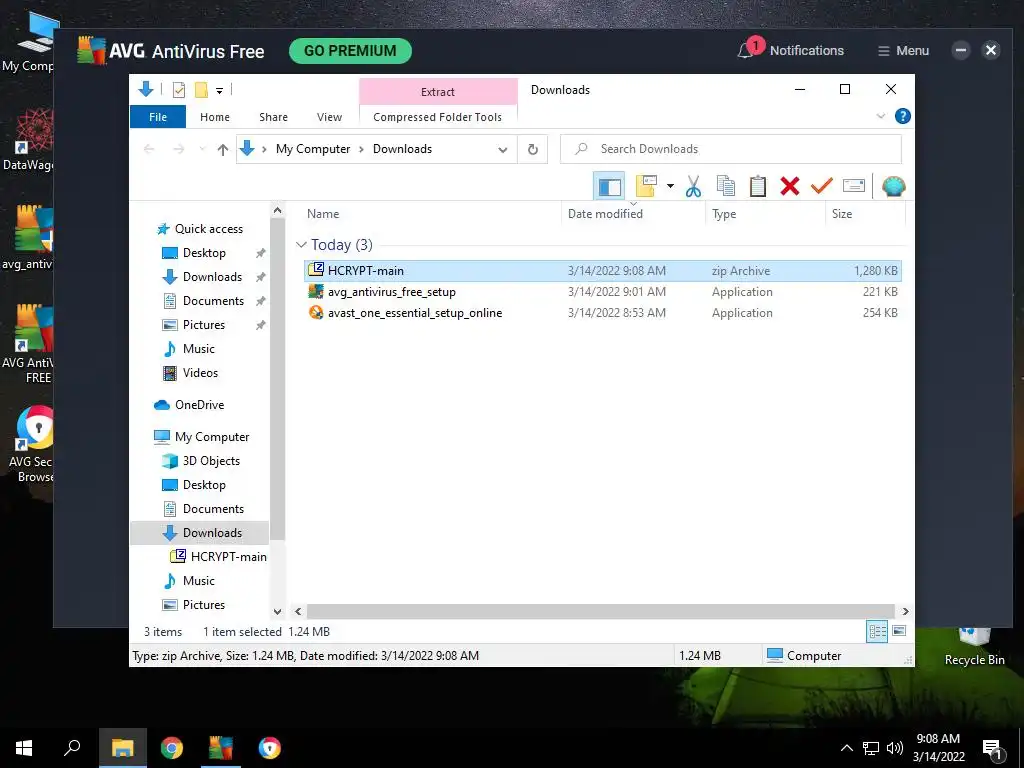Open the Compressed Folder Tools tab
This screenshot has width=1024, height=768.
(438, 117)
